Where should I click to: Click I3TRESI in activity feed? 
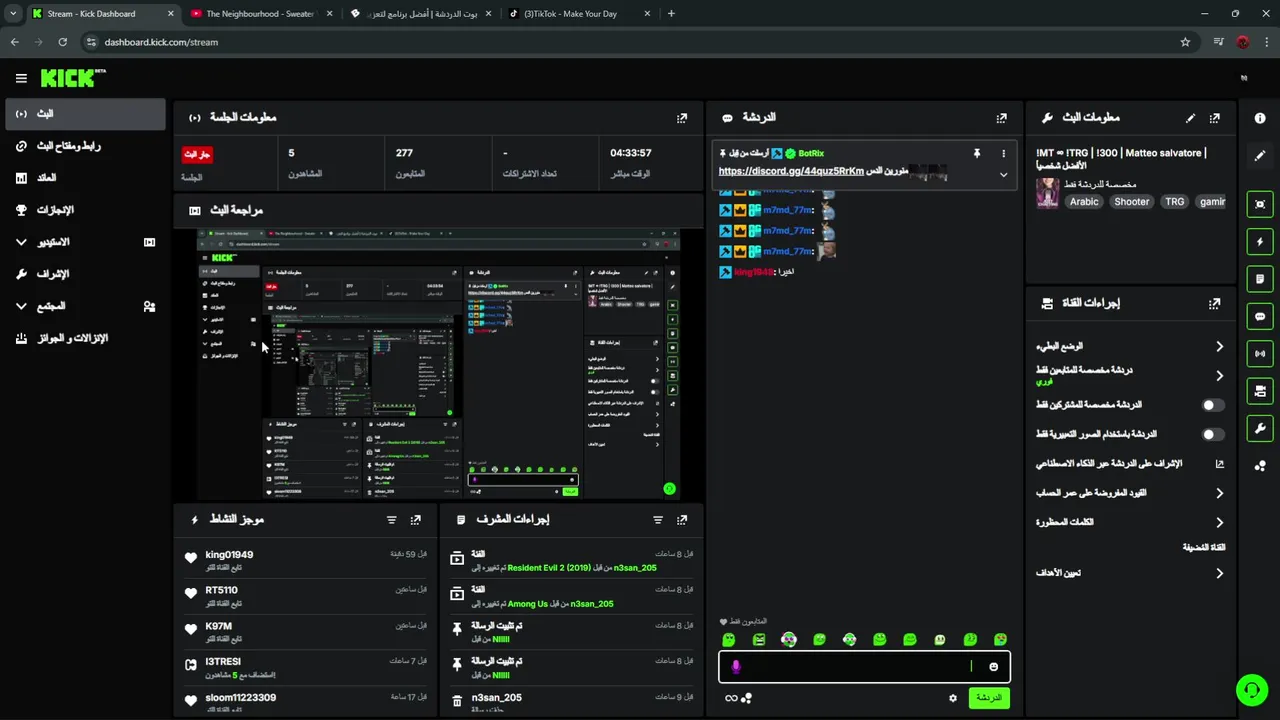[223, 662]
